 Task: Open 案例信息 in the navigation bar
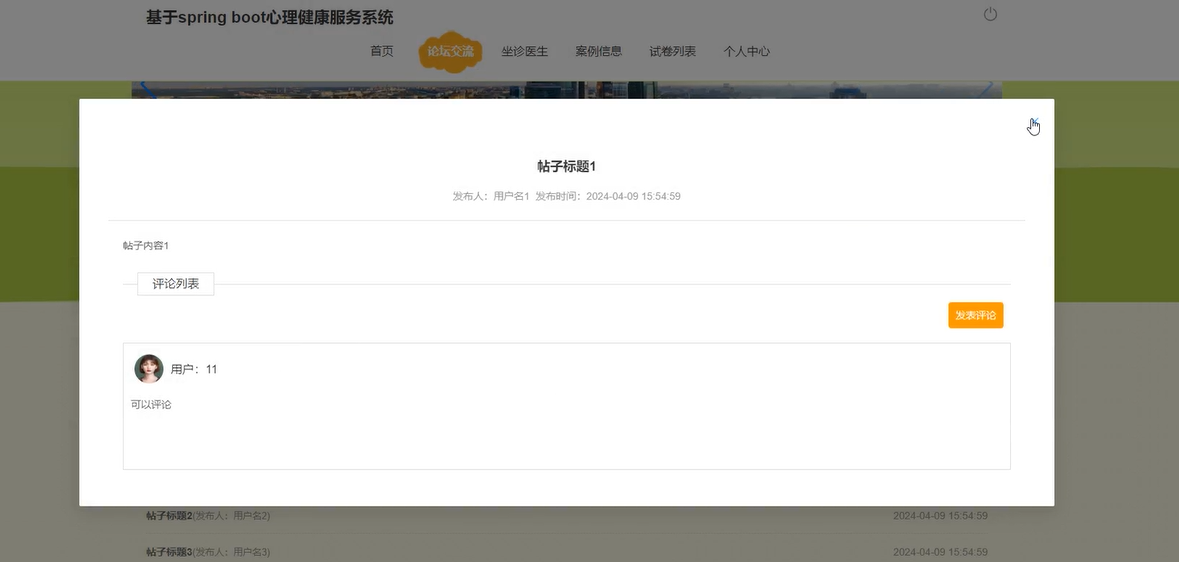click(599, 51)
